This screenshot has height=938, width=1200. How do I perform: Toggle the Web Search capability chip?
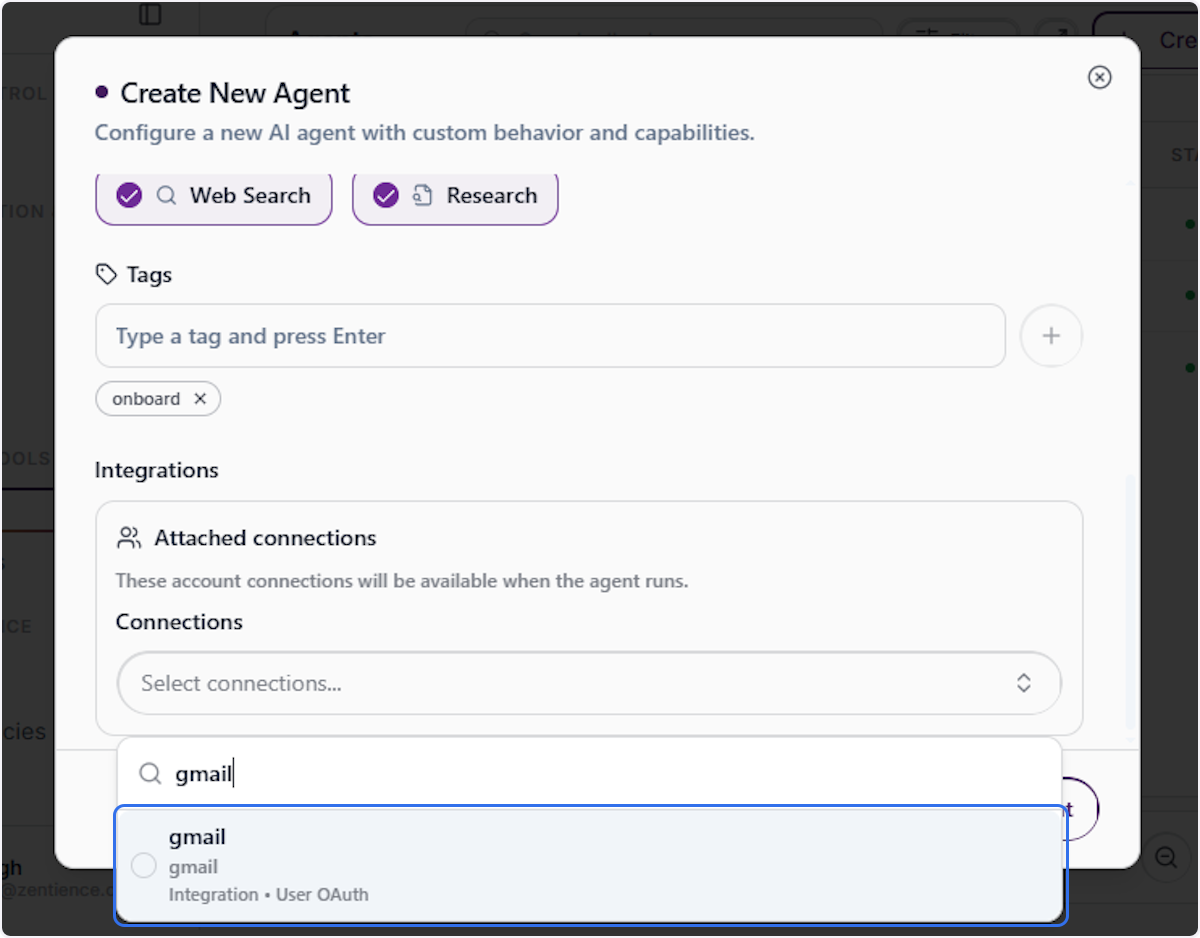coord(214,196)
